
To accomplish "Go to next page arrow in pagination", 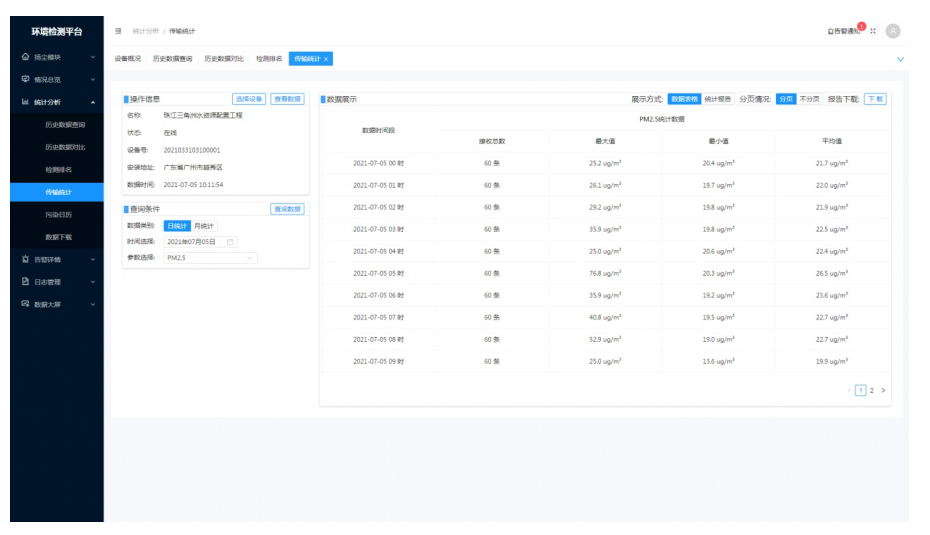I will [x=883, y=390].
